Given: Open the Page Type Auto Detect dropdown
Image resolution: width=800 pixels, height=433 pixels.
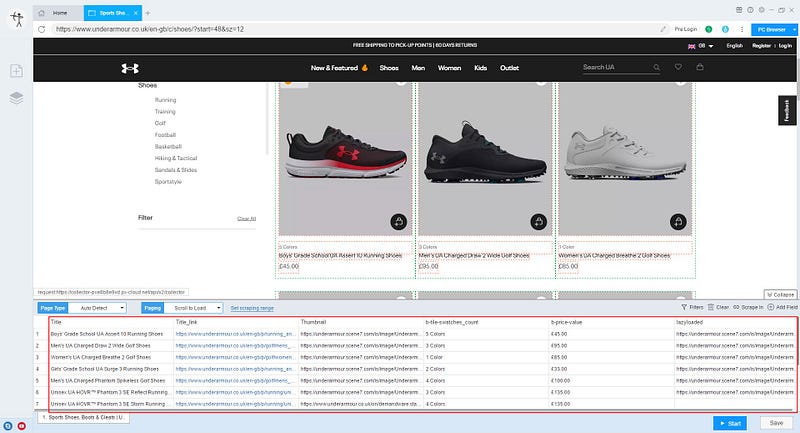Looking at the screenshot, I should tap(101, 308).
